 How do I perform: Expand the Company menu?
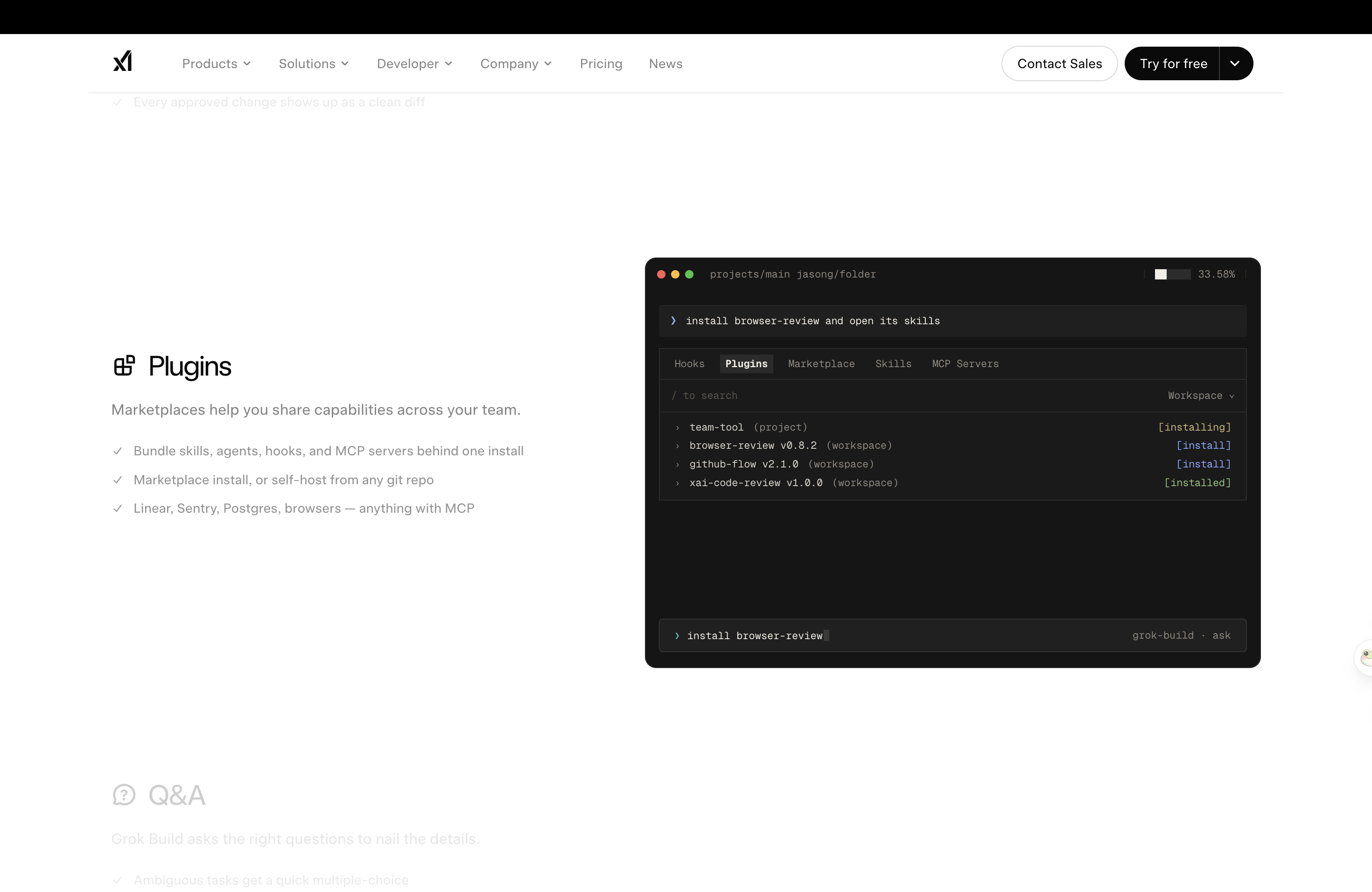point(516,63)
